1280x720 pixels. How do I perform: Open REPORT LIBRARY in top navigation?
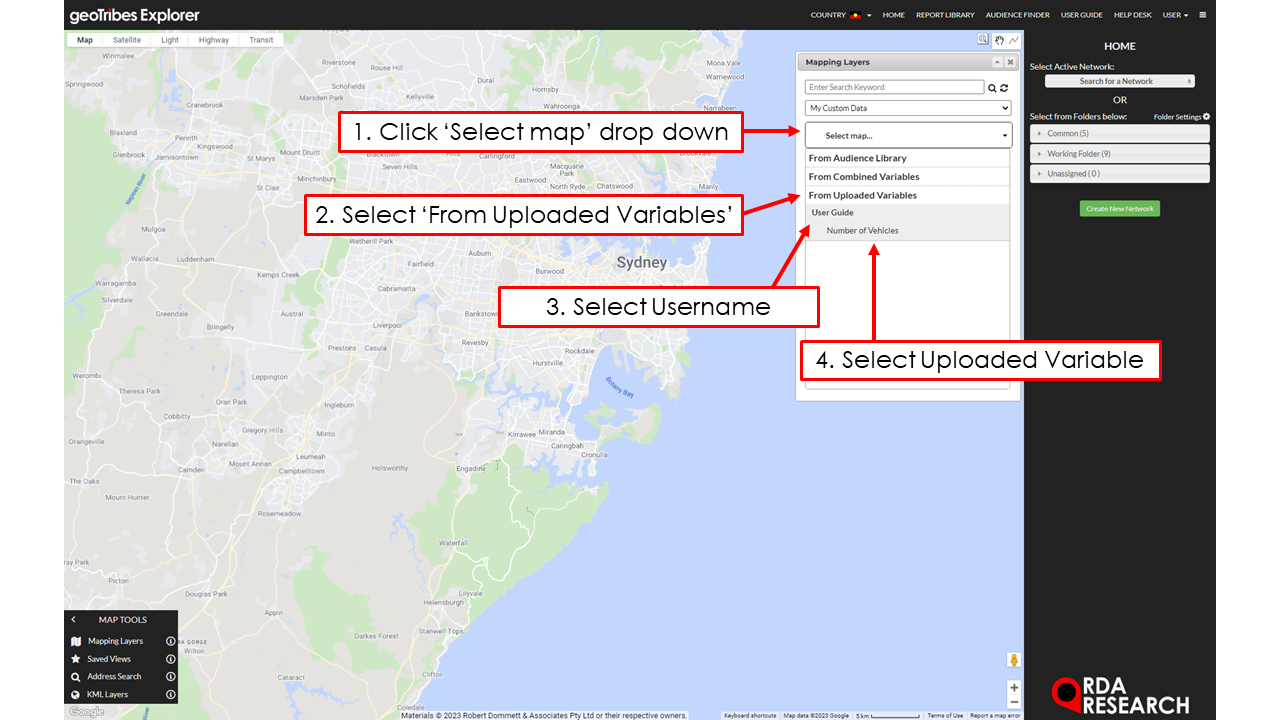(945, 15)
